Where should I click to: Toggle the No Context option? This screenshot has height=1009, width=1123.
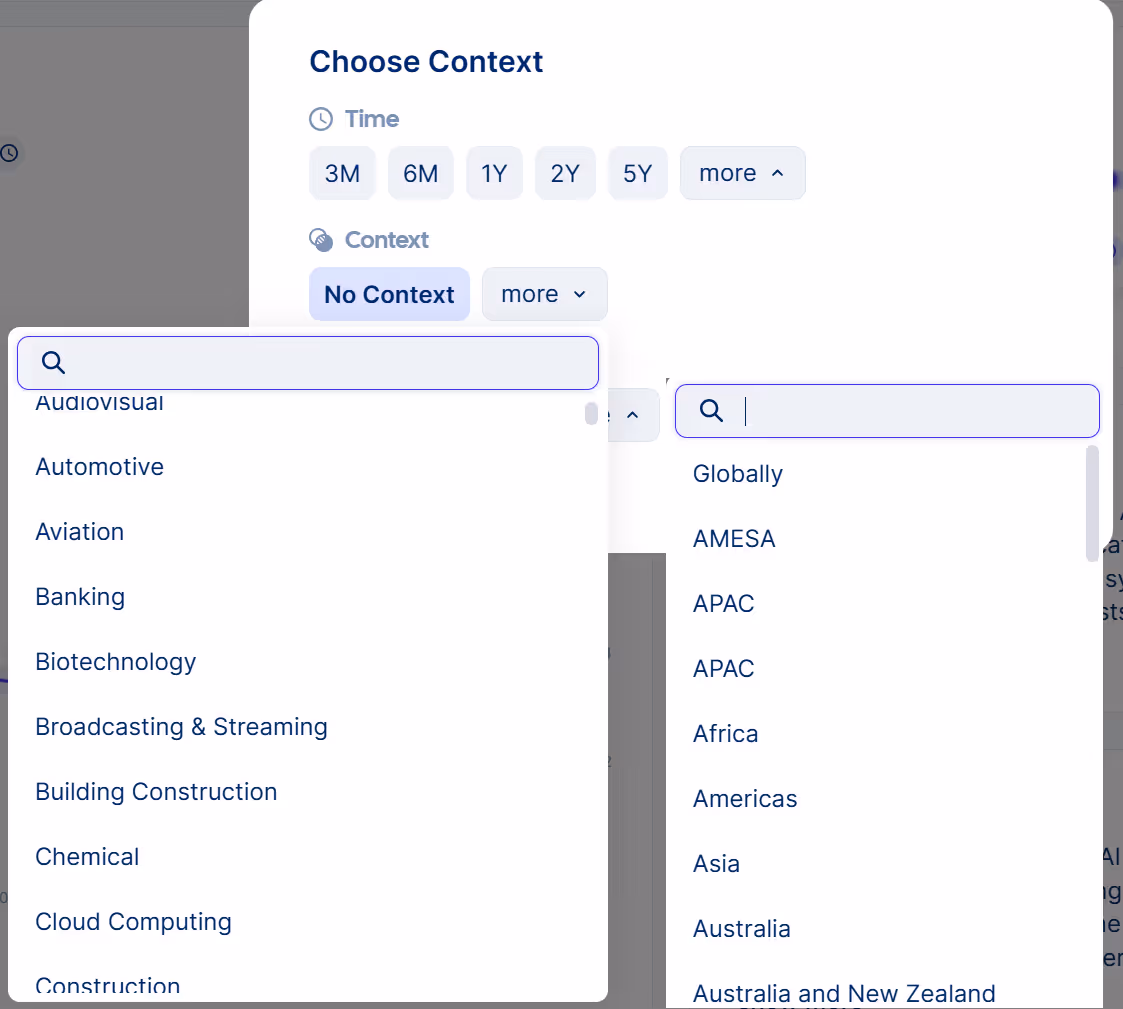point(390,294)
